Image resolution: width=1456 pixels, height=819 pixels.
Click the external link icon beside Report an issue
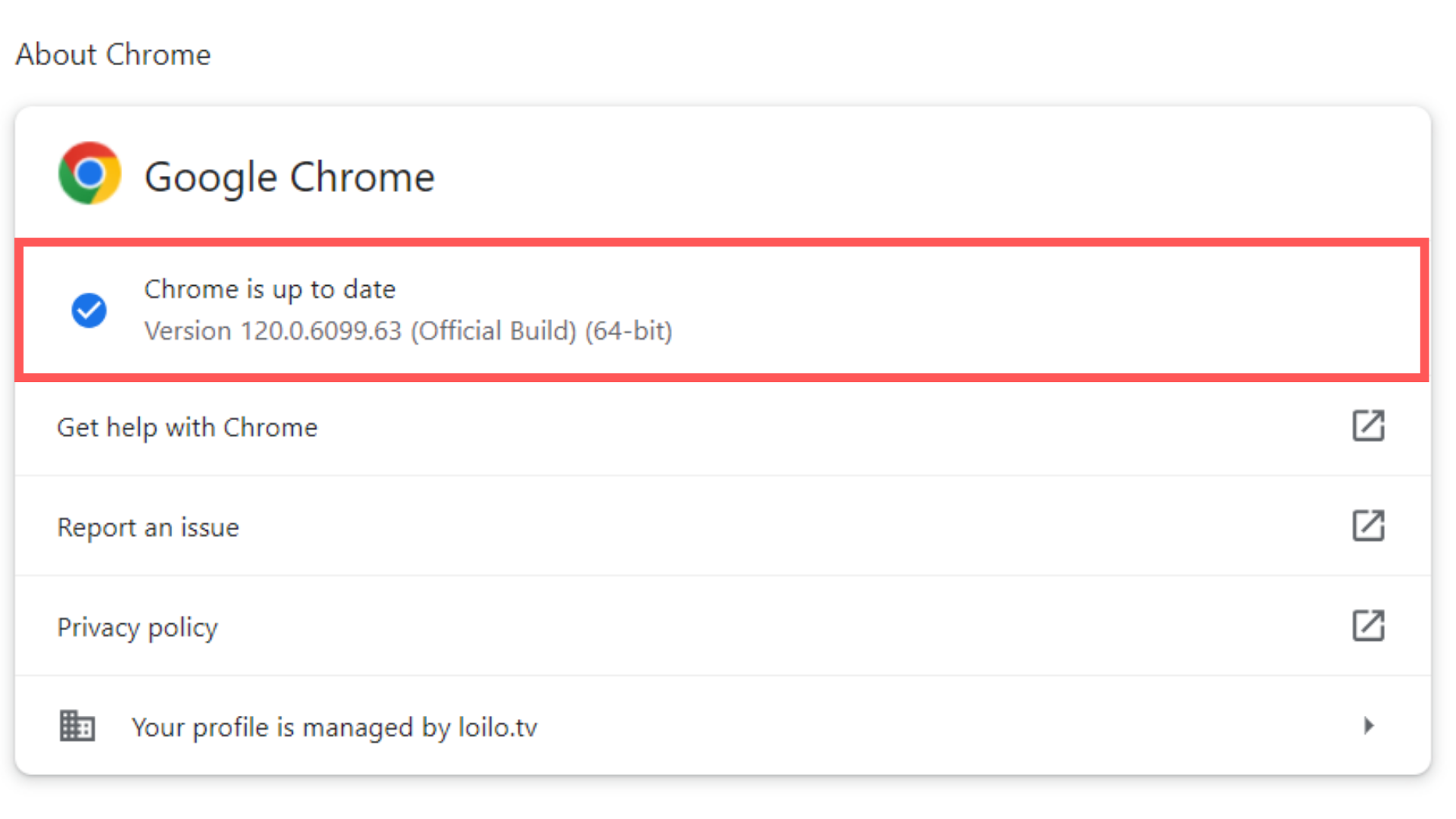[1368, 526]
